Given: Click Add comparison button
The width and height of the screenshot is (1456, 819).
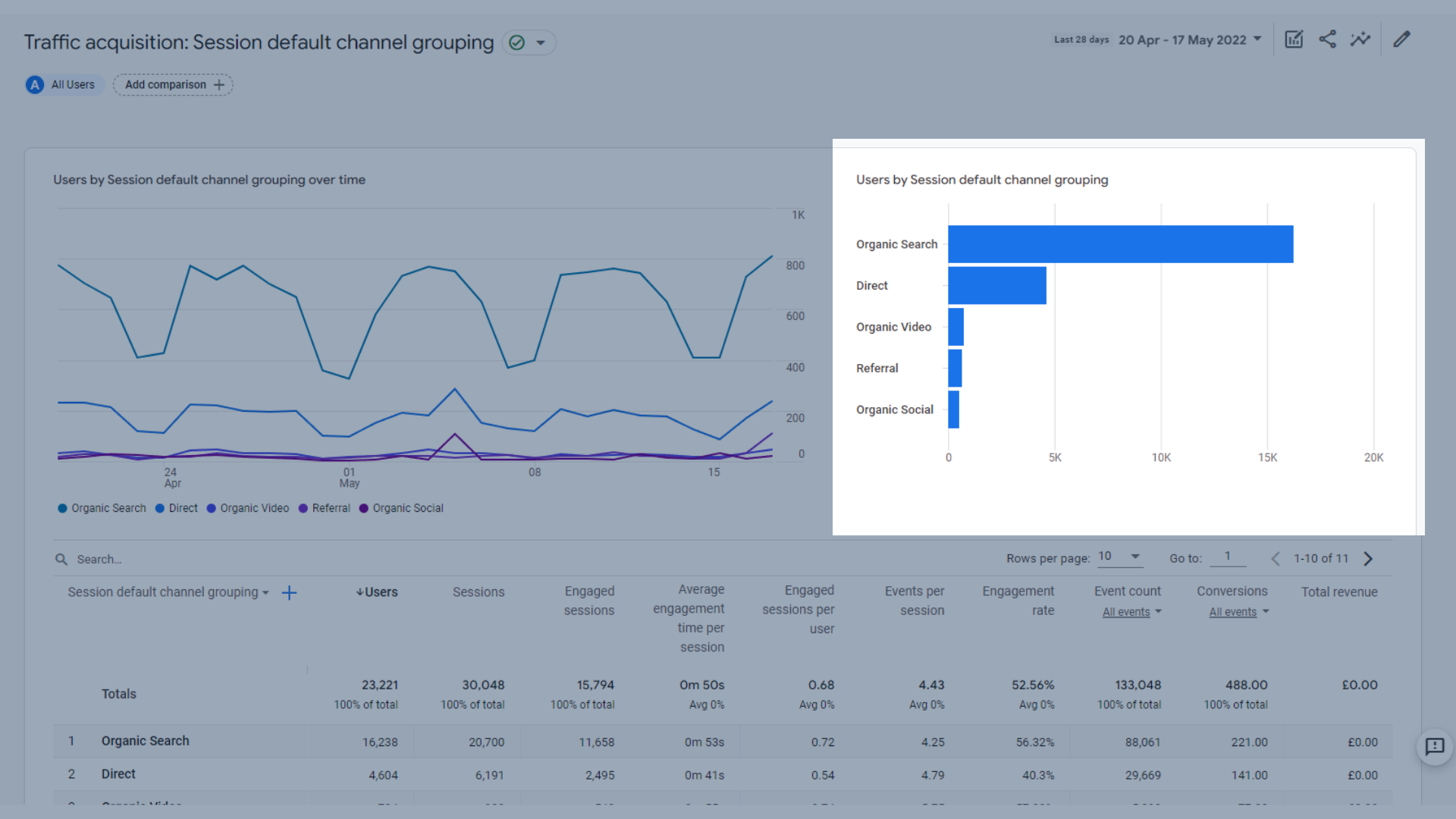Looking at the screenshot, I should pos(172,84).
